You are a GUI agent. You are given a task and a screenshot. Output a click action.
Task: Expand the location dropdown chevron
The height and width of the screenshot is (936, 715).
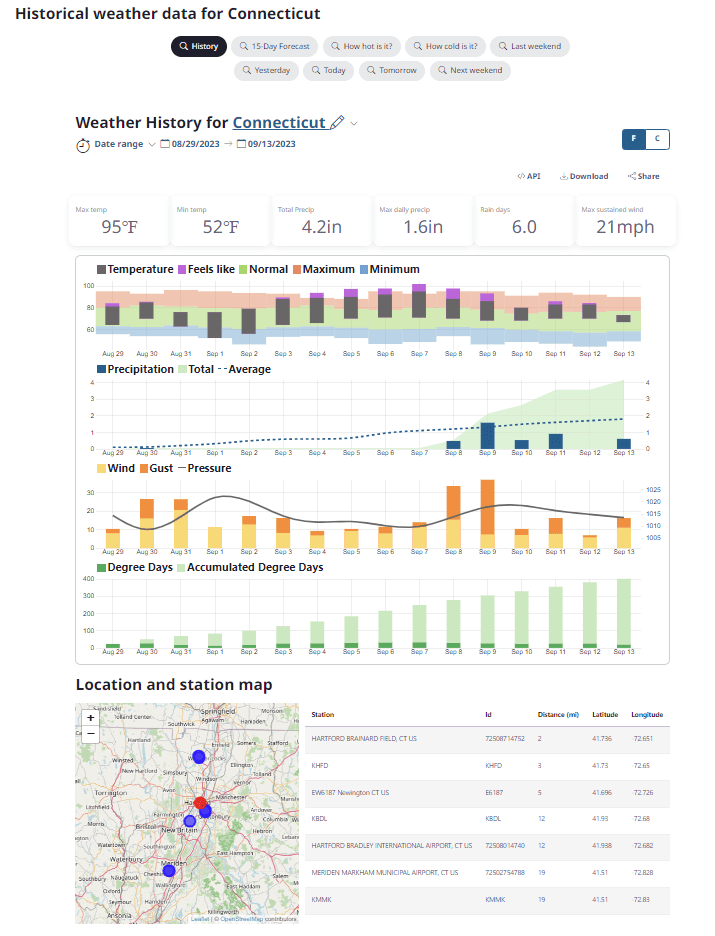(x=354, y=123)
